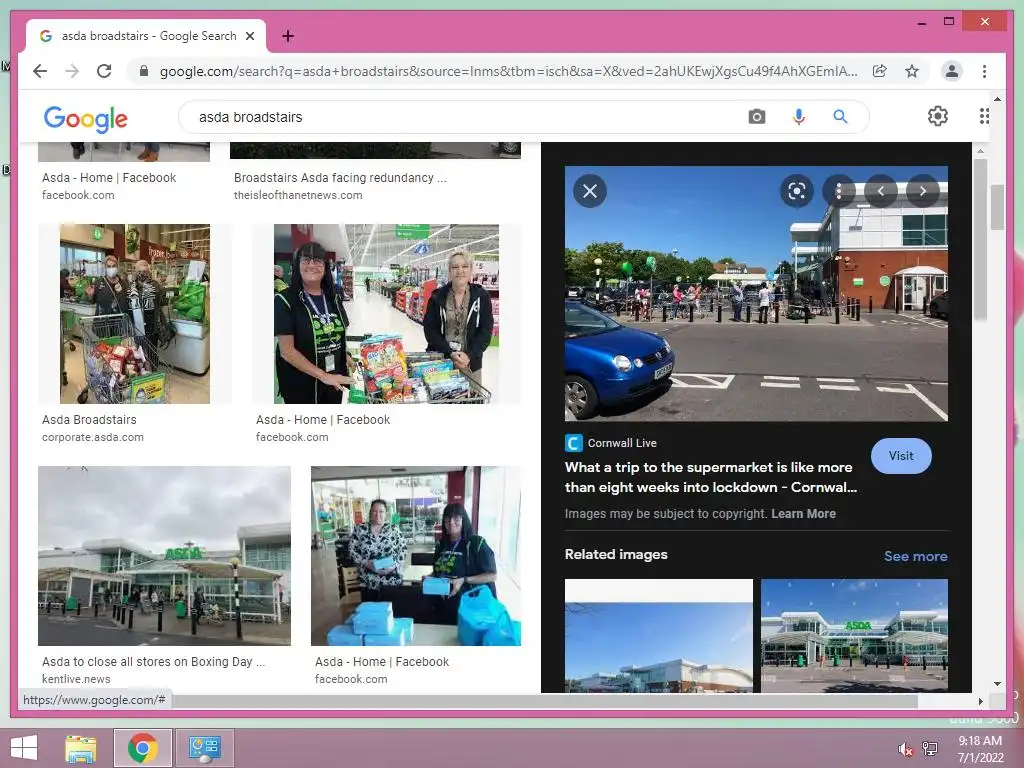This screenshot has width=1024, height=768.
Task: Click corporate.asda.com source text
Action: coord(93,438)
